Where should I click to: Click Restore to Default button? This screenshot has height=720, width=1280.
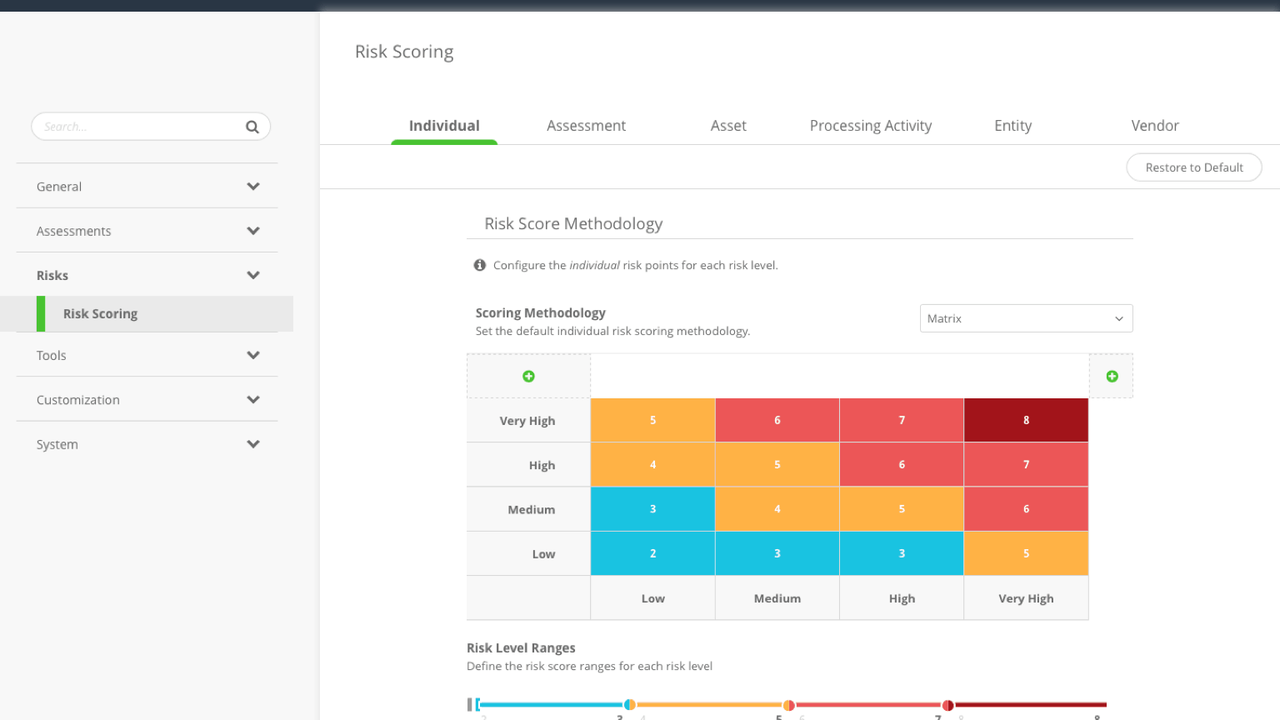1194,168
